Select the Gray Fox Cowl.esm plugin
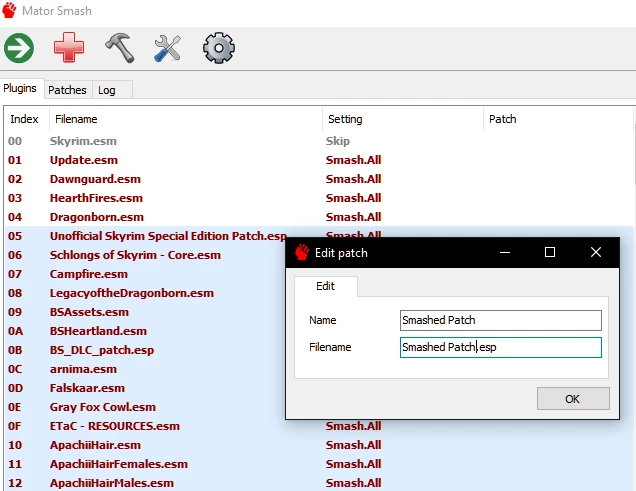636x491 pixels. [103, 407]
